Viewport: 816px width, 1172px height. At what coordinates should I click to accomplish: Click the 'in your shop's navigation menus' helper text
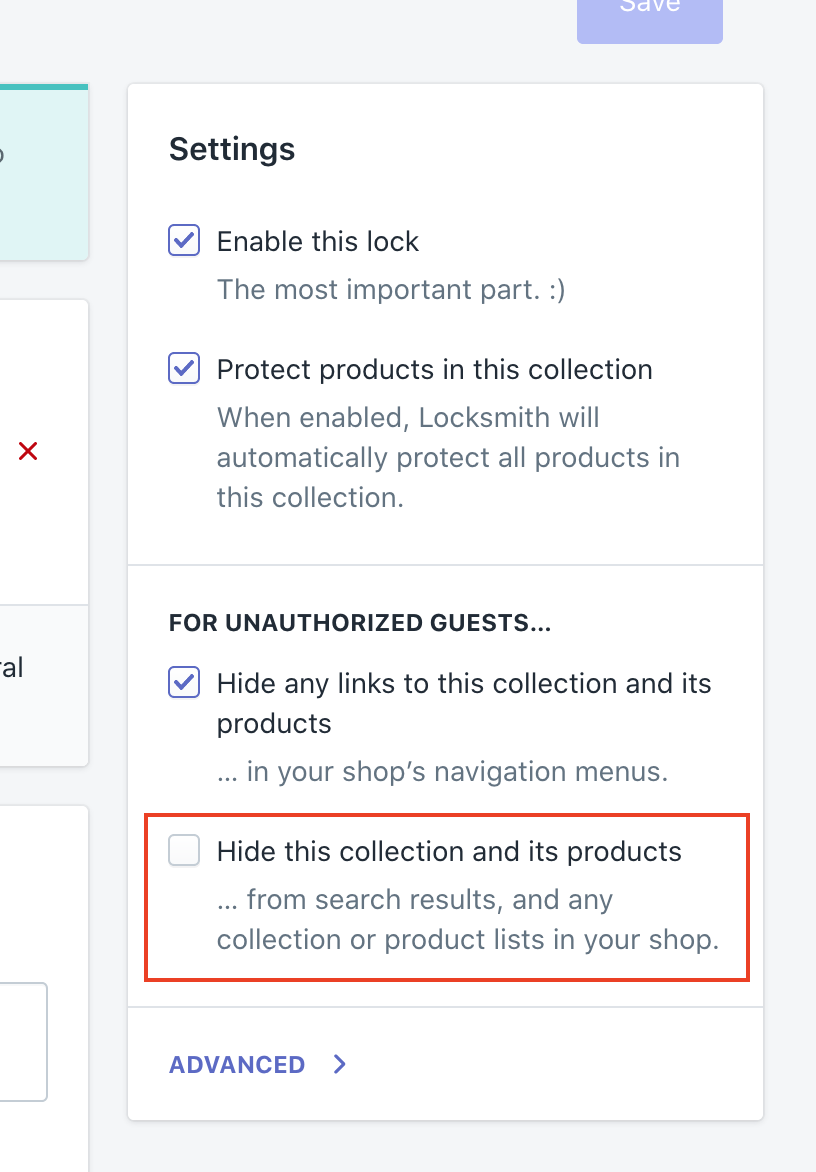point(442,771)
